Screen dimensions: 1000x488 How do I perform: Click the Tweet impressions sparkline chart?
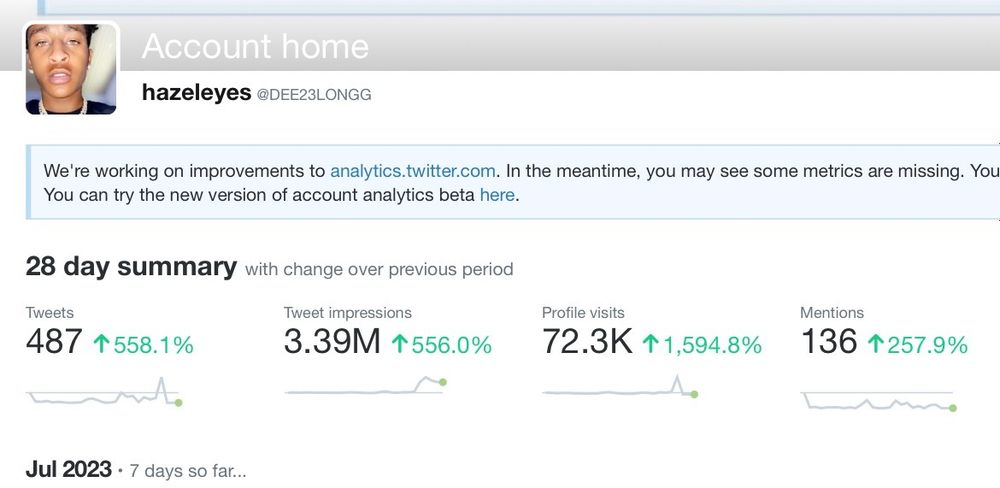[365, 387]
